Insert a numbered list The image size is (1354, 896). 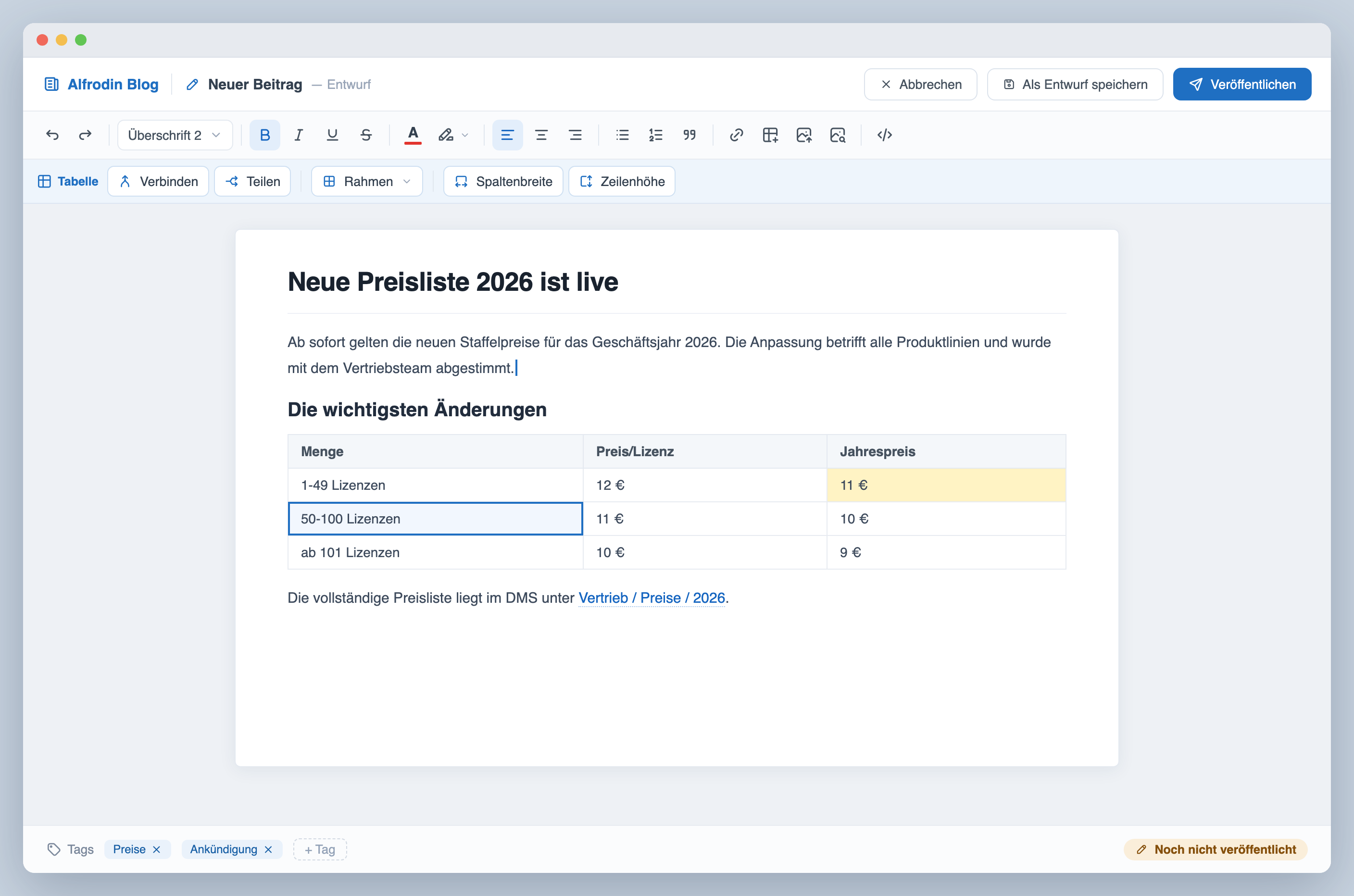(655, 135)
